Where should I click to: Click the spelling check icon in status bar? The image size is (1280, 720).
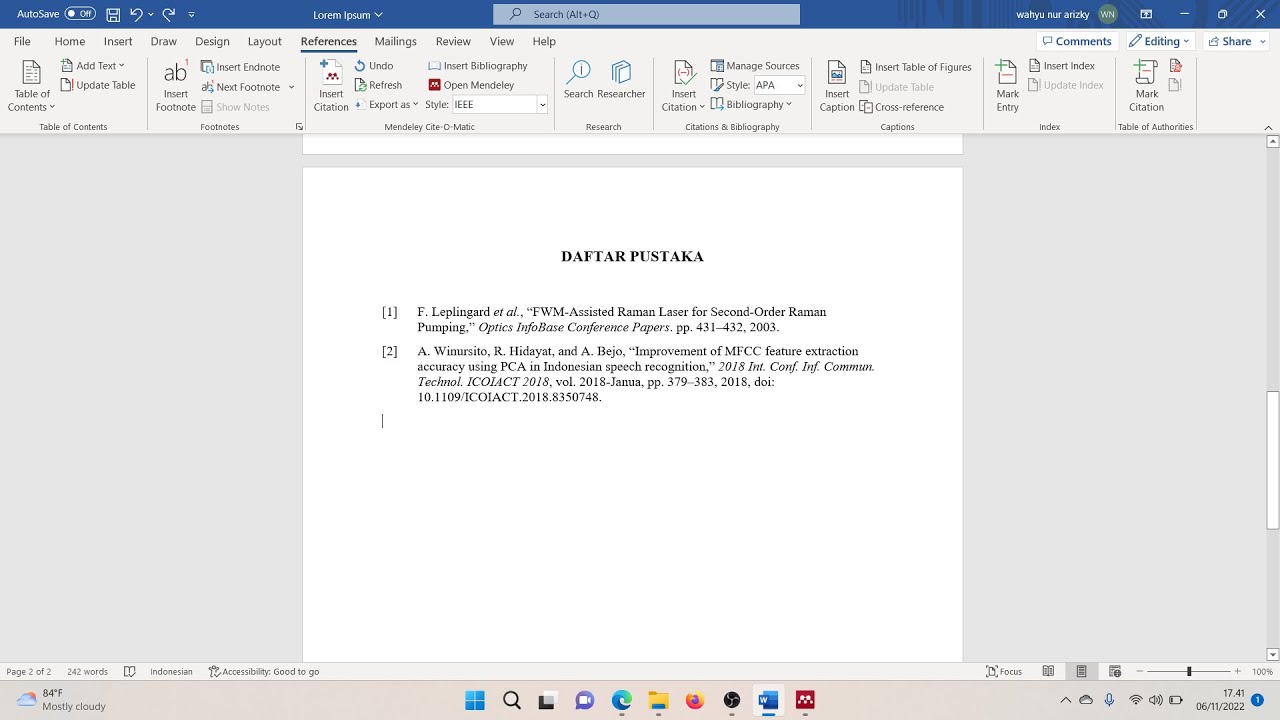point(129,672)
